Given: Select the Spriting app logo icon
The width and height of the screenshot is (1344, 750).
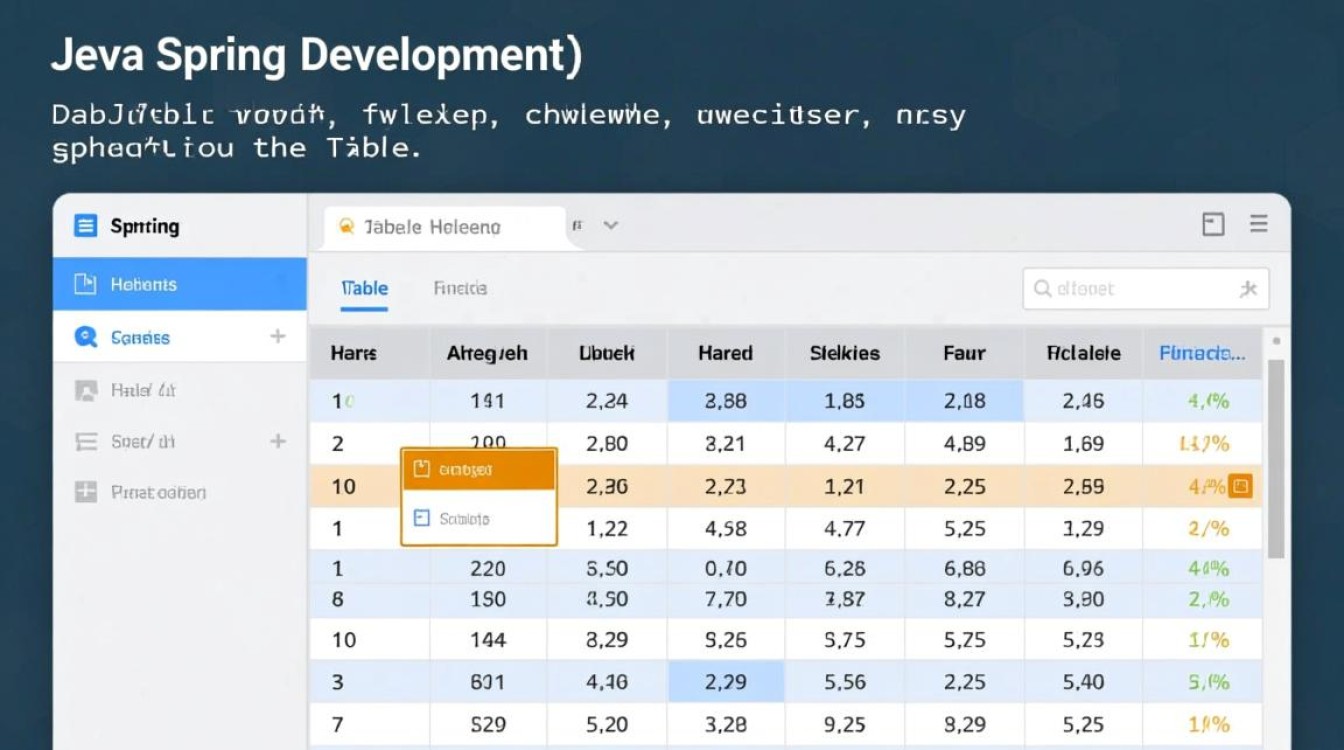Looking at the screenshot, I should point(86,226).
